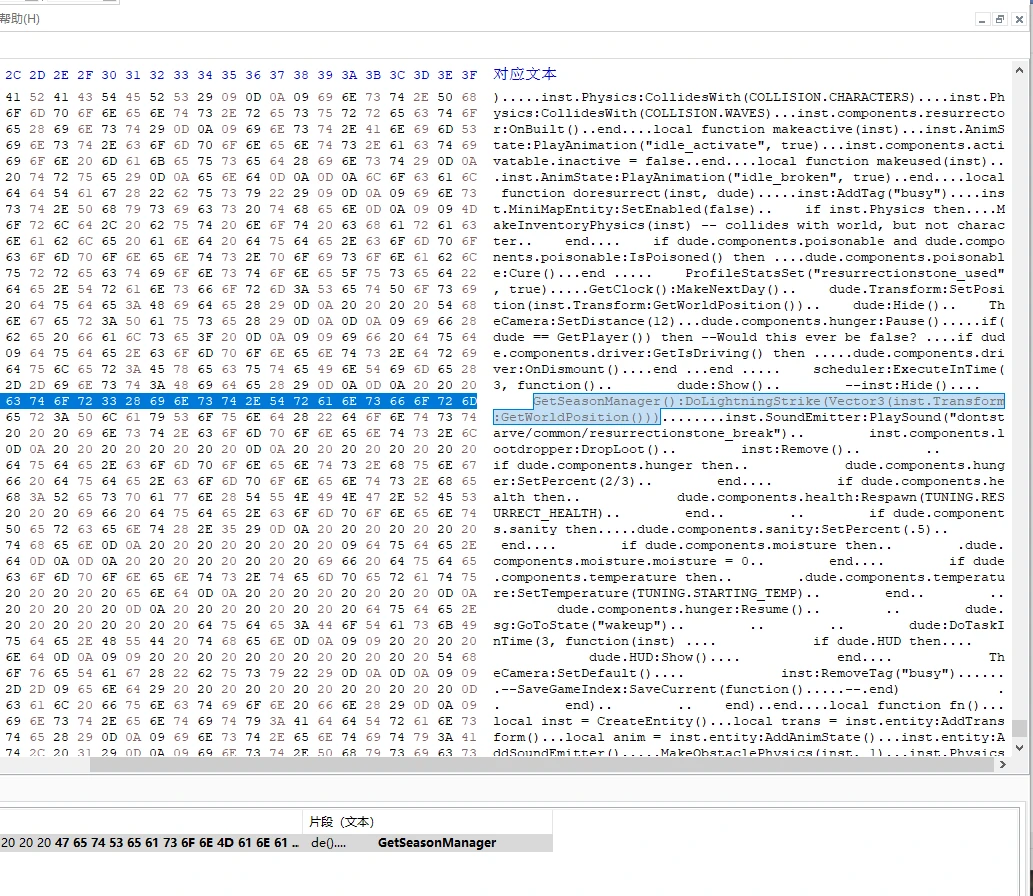Image resolution: width=1033 pixels, height=896 pixels.
Task: Open the 帮助(H) menu
Action: [x=20, y=19]
